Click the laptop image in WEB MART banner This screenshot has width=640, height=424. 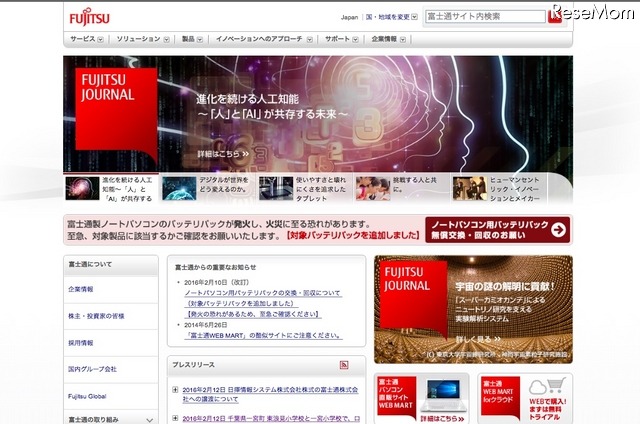coord(443,394)
